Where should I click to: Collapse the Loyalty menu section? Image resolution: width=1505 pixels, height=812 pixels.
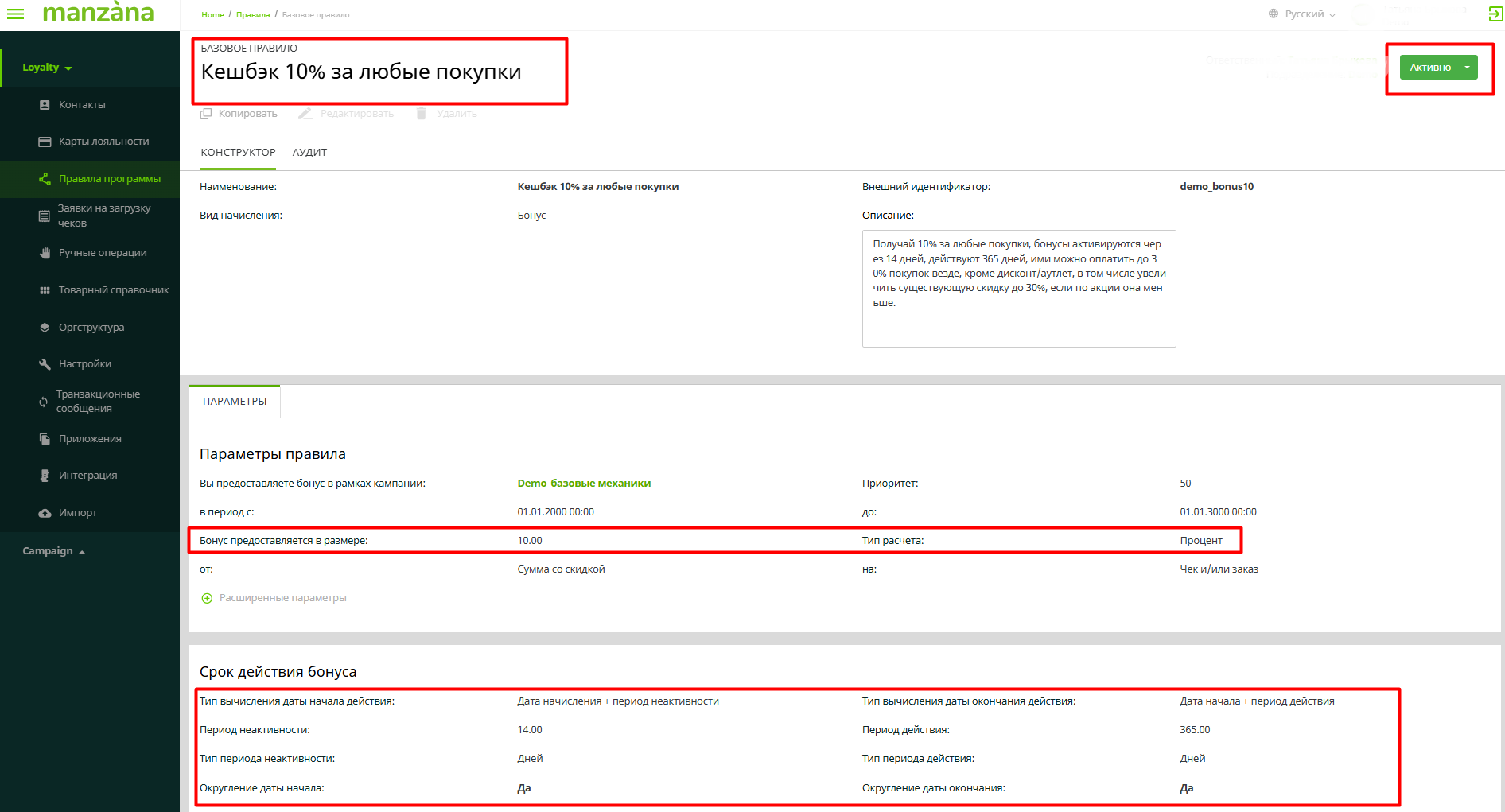coord(47,68)
